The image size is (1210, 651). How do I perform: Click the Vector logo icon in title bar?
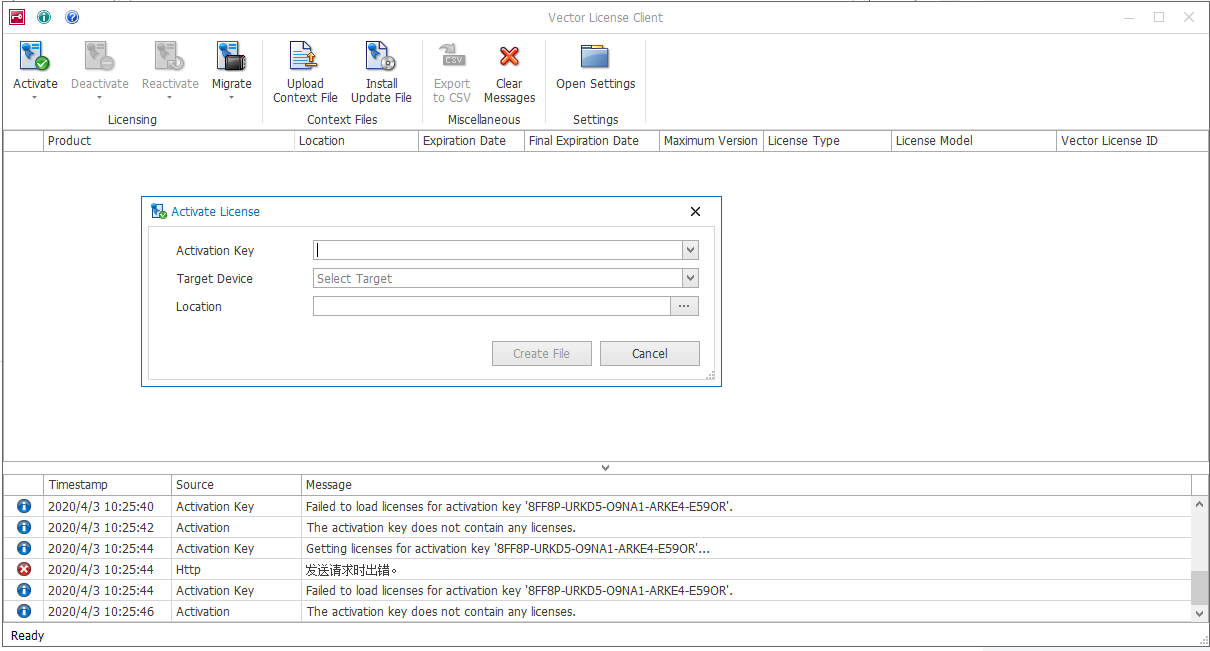(16, 17)
